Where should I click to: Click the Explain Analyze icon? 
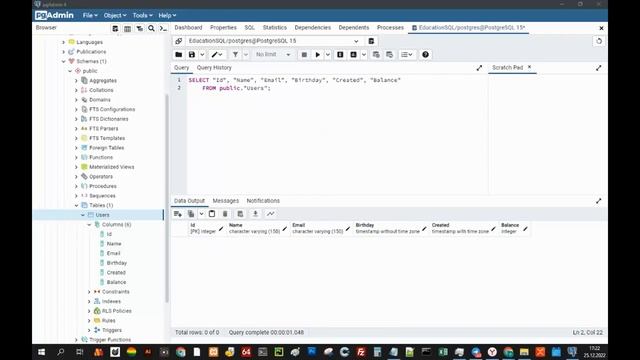(x=353, y=55)
